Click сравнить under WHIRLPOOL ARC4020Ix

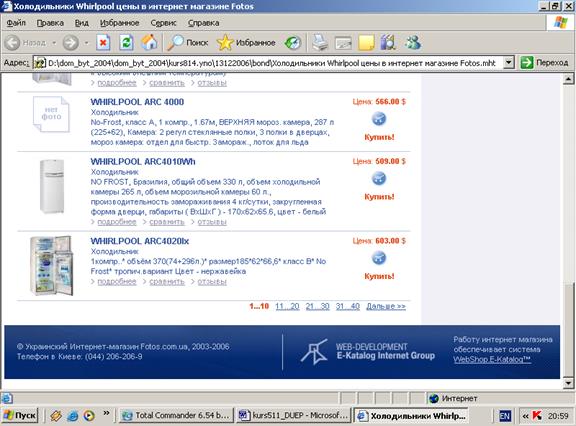click(x=167, y=282)
